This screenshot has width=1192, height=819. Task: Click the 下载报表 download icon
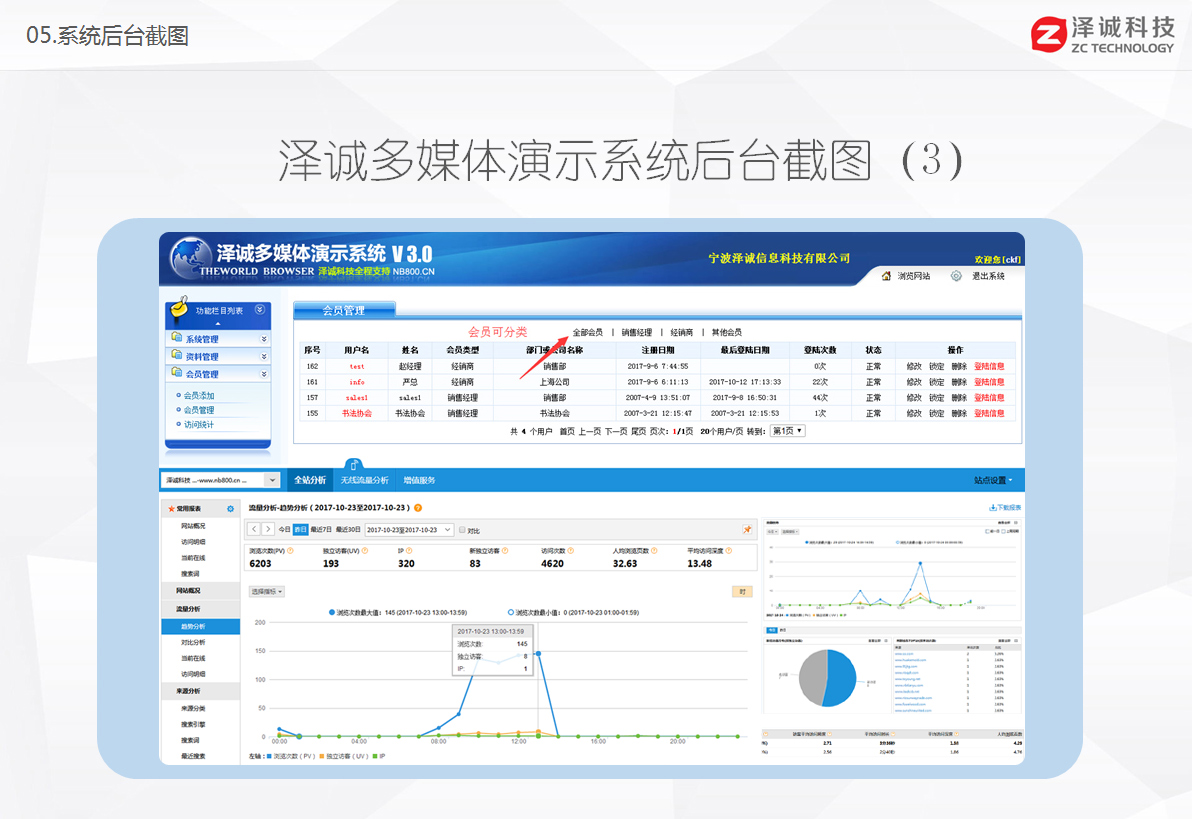point(992,508)
